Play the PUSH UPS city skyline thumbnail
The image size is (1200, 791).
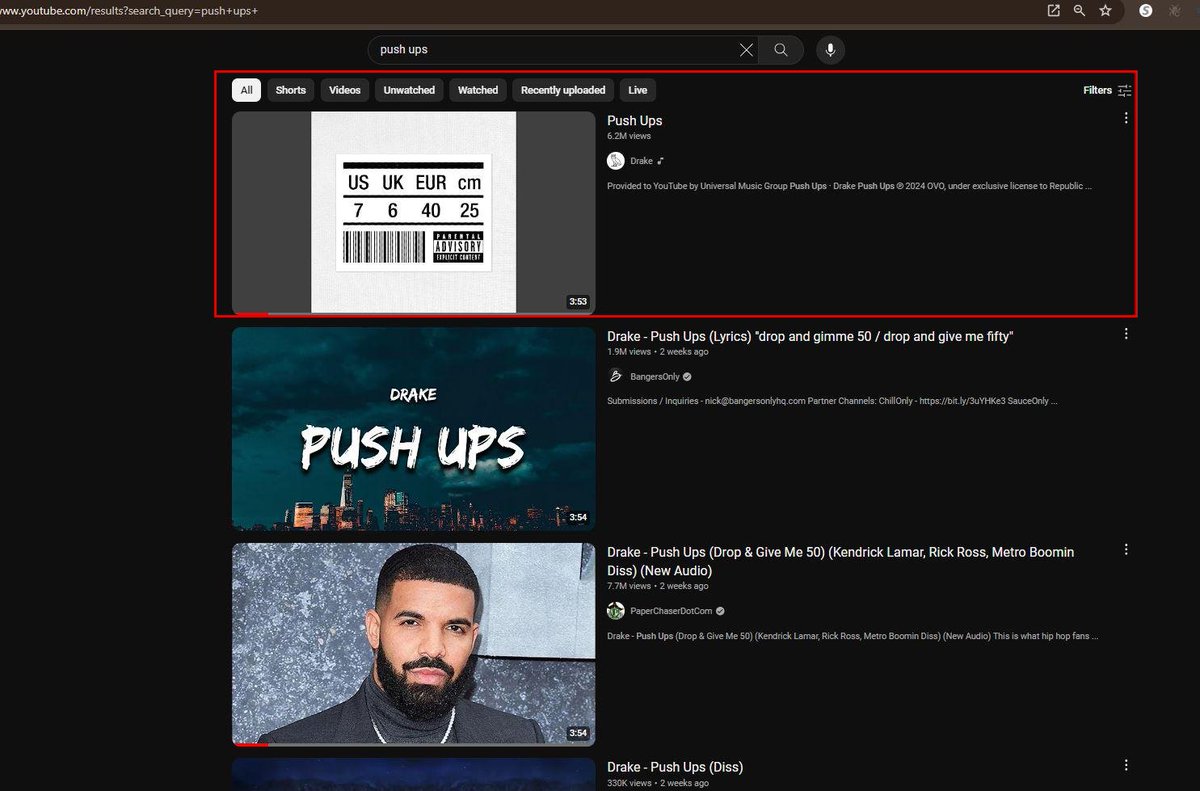(413, 429)
